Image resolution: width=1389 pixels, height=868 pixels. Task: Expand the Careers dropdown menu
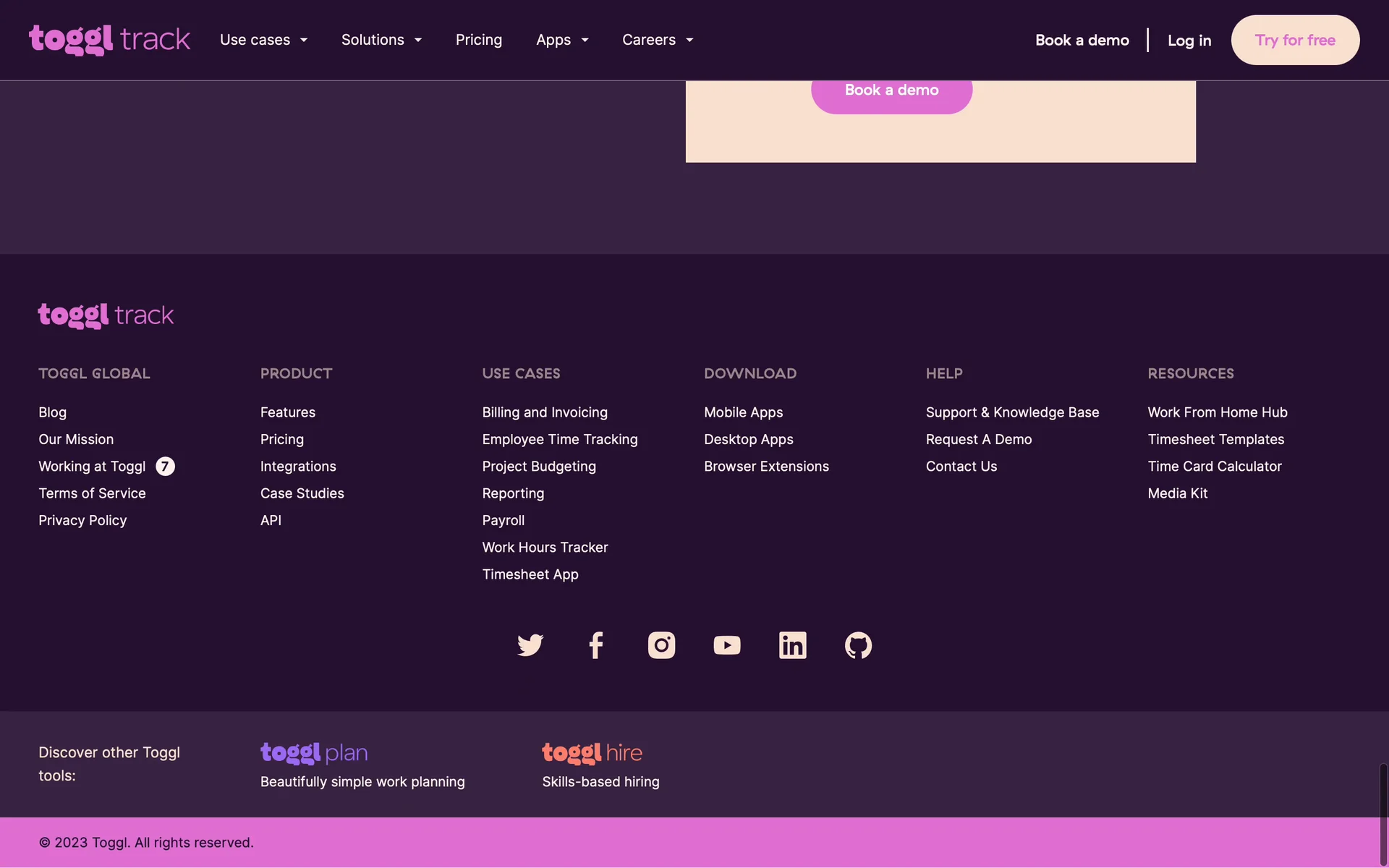tap(658, 40)
